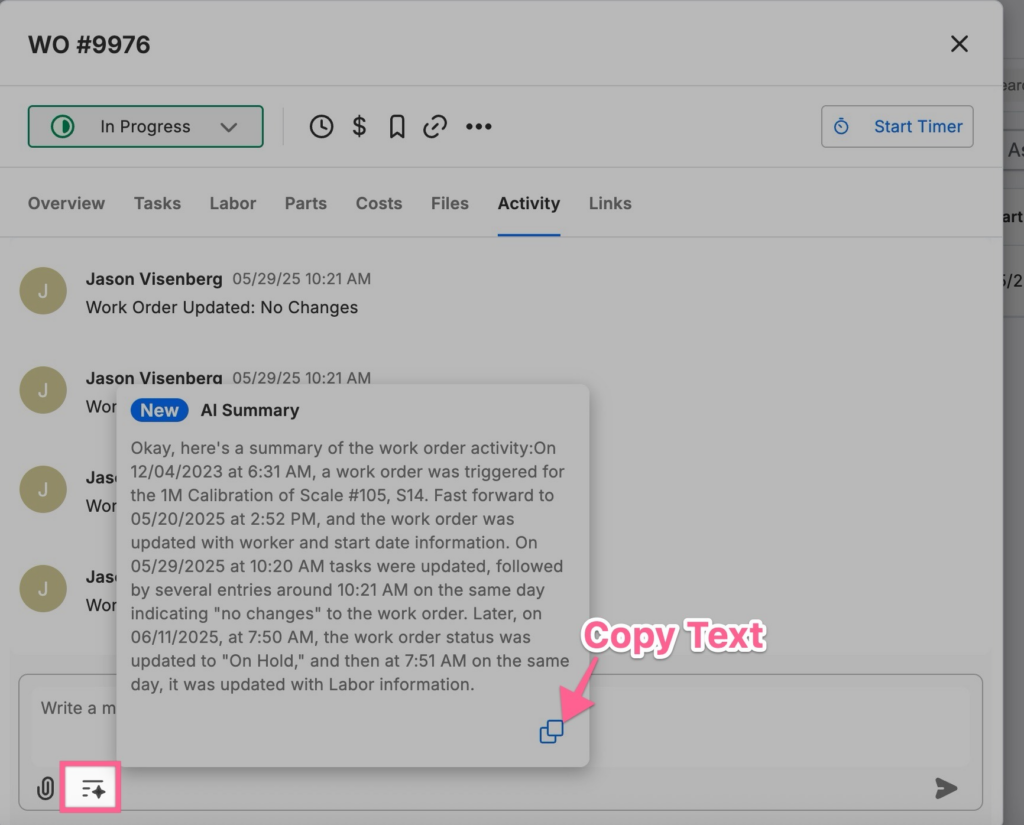Send the message with arrow icon
The width and height of the screenshot is (1024, 825).
[945, 789]
